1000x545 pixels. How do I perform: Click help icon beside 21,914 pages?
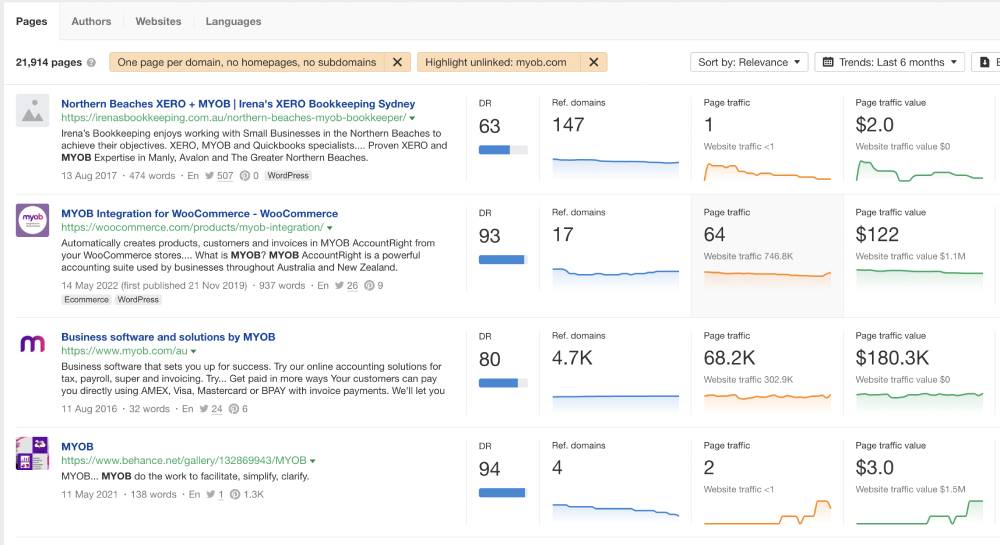tap(91, 62)
